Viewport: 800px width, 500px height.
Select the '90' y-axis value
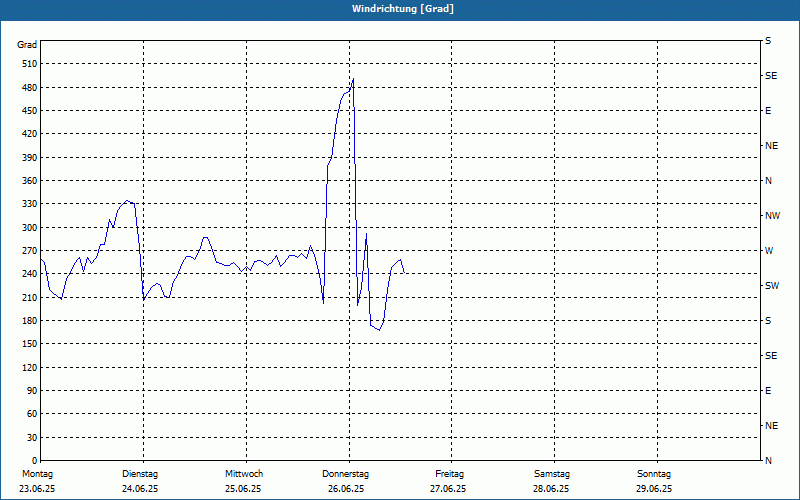click(32, 390)
